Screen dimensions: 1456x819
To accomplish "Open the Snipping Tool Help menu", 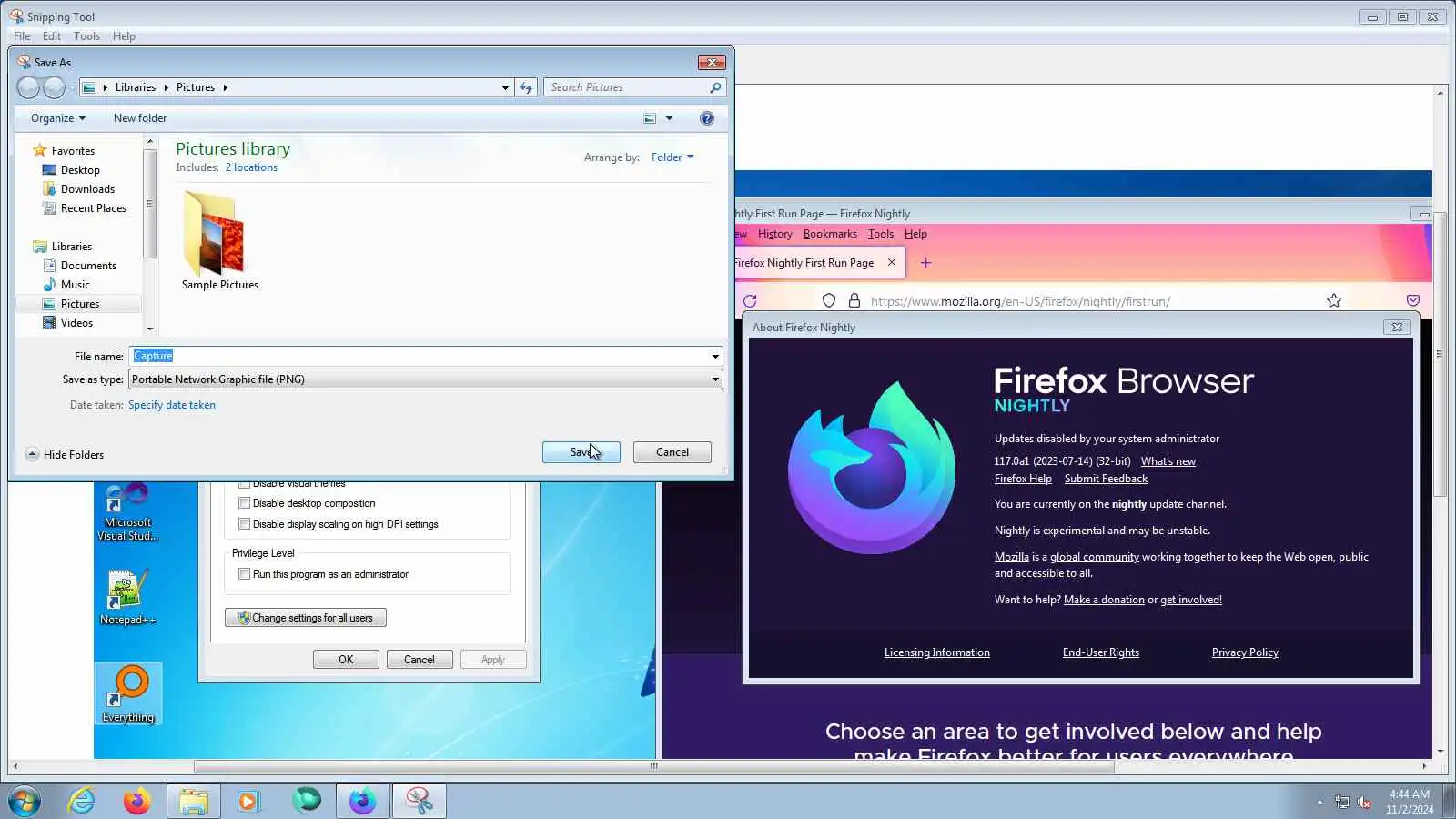I will tap(124, 36).
